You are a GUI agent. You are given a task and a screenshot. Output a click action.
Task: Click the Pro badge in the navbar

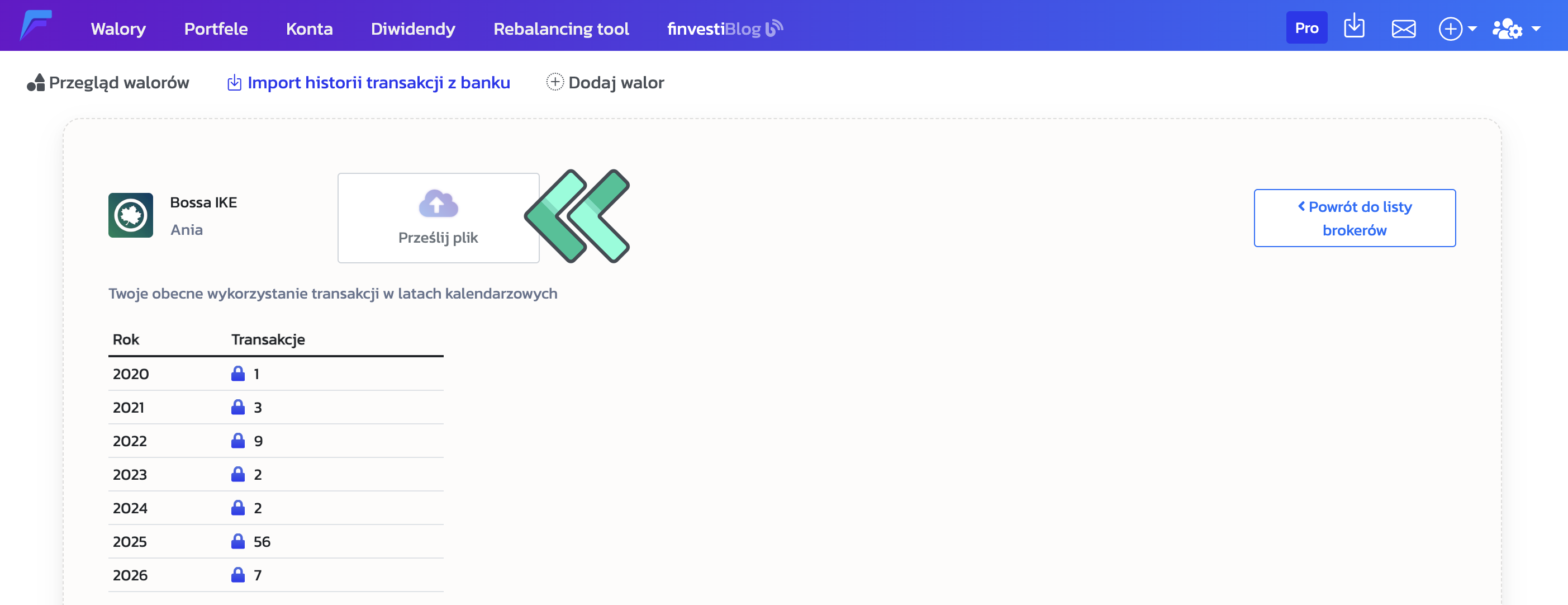pos(1307,27)
